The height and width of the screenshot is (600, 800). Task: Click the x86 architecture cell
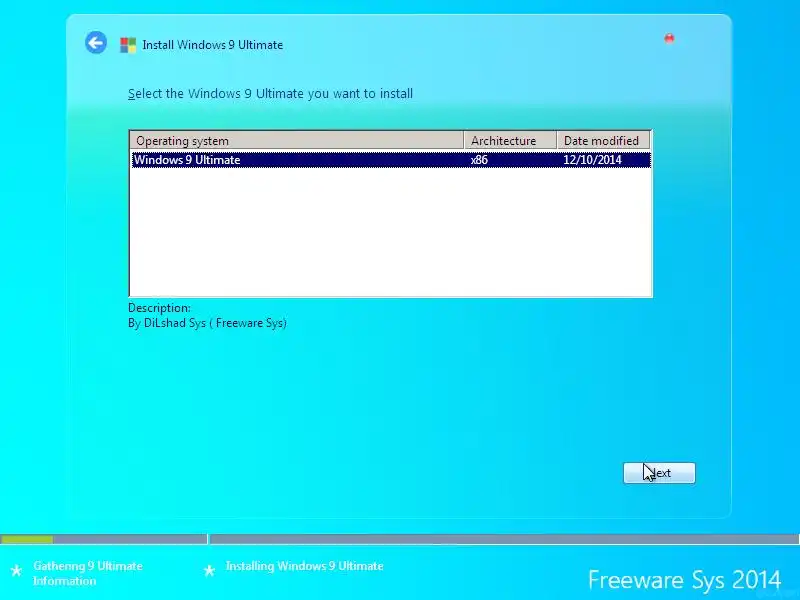[479, 160]
